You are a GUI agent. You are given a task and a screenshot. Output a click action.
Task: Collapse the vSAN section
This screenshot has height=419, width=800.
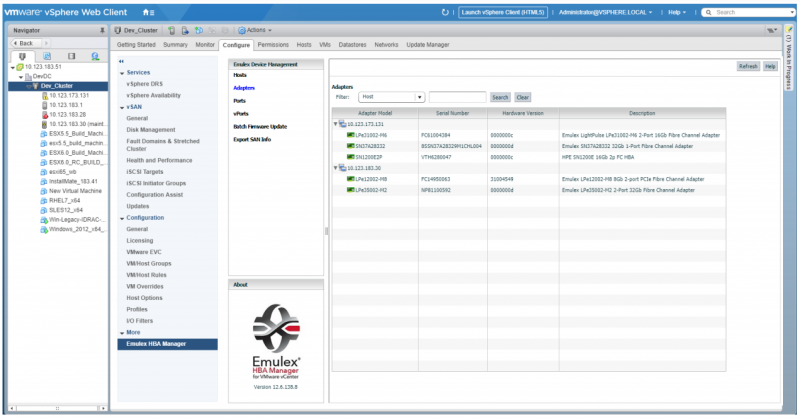pos(122,108)
